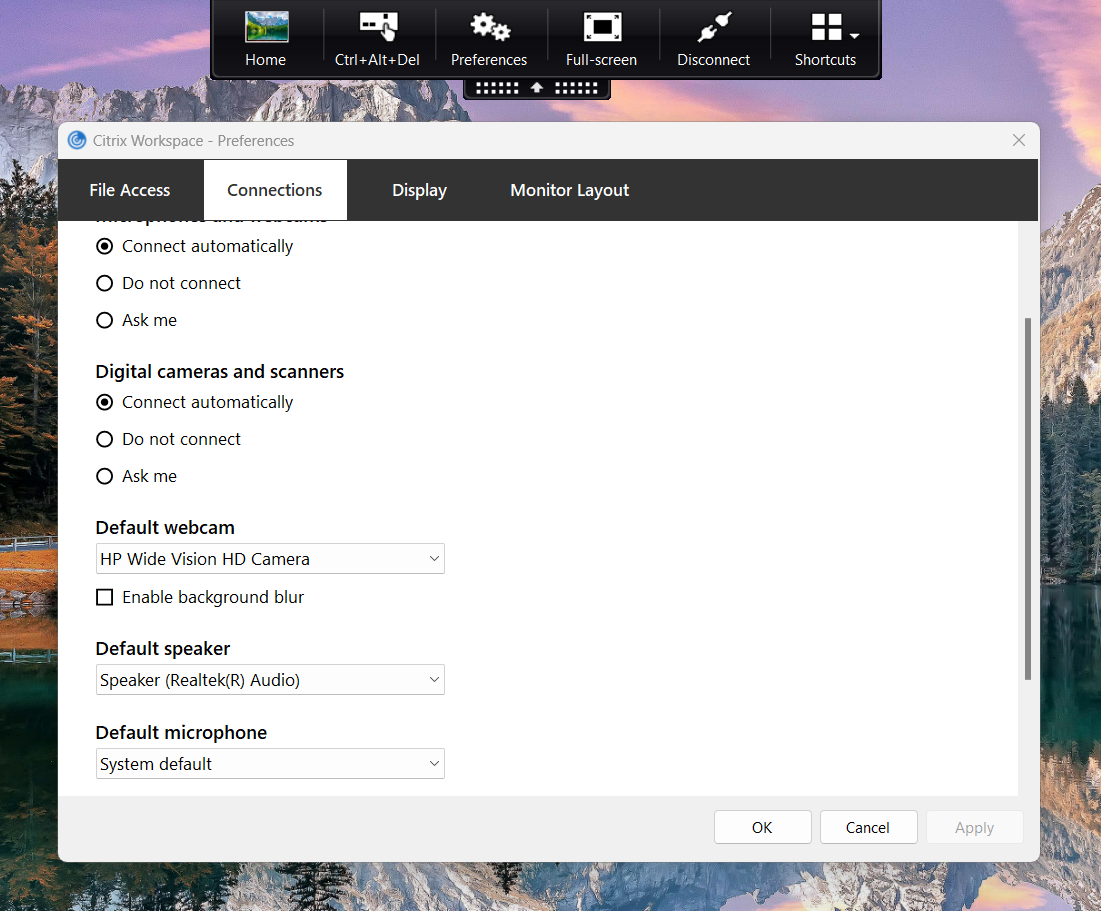Collapse the toolbar with the up arrow handle

tap(537, 88)
